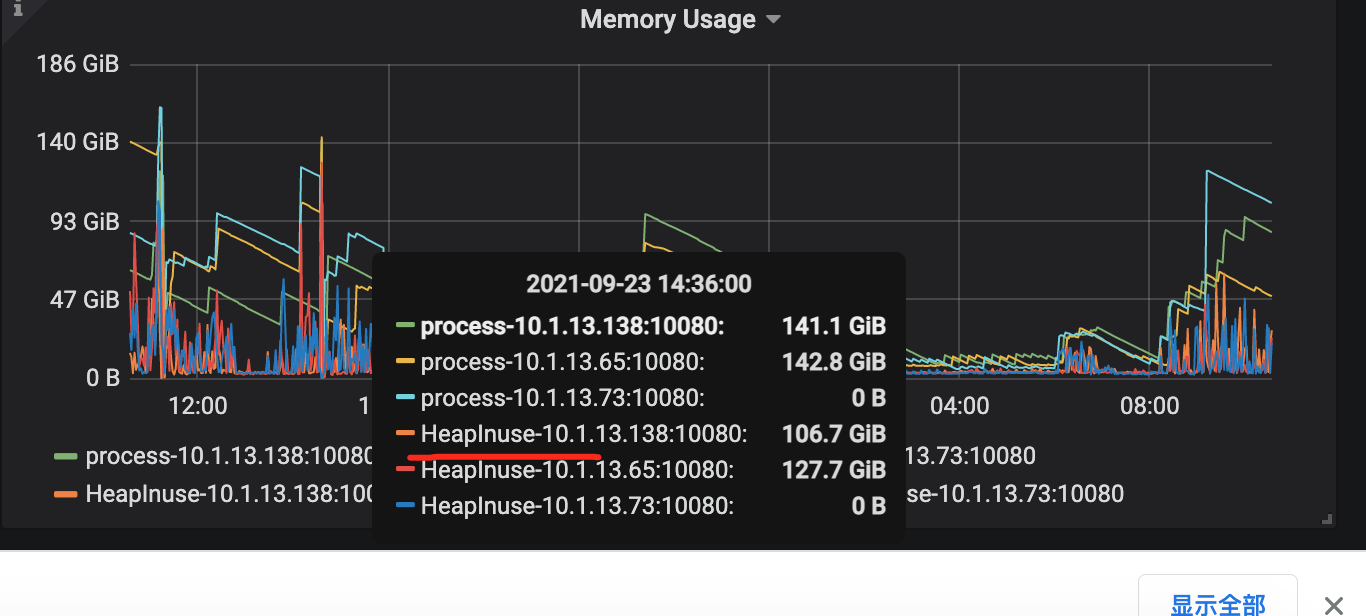Close the bottom bar with the X

(1333, 605)
